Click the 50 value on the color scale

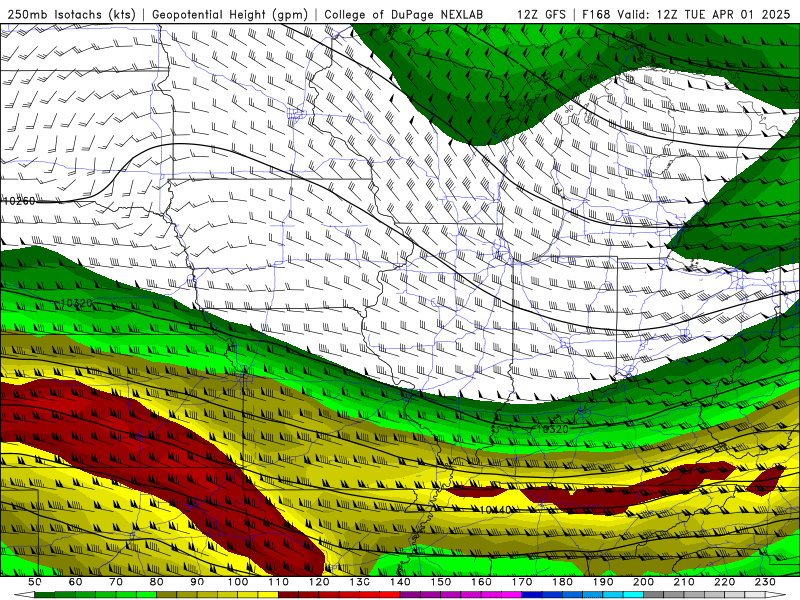(35, 582)
